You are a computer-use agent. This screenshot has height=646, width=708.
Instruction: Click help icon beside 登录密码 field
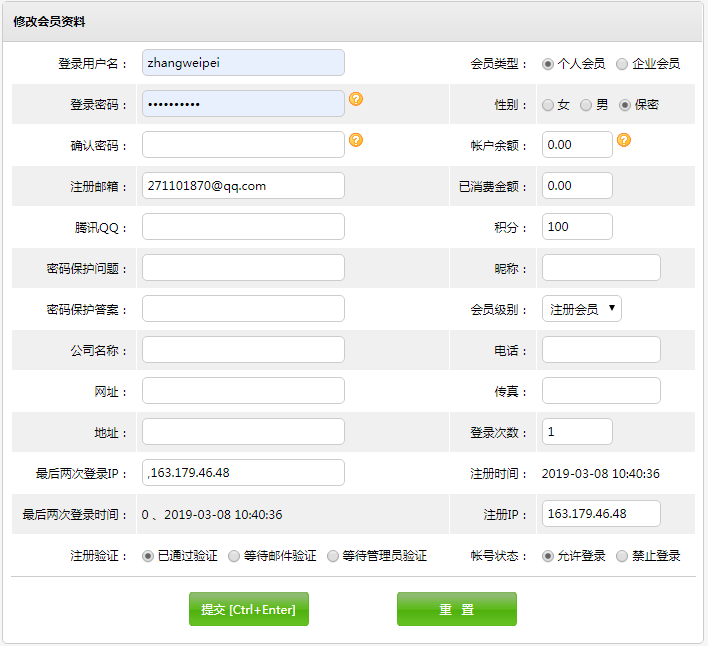[356, 99]
